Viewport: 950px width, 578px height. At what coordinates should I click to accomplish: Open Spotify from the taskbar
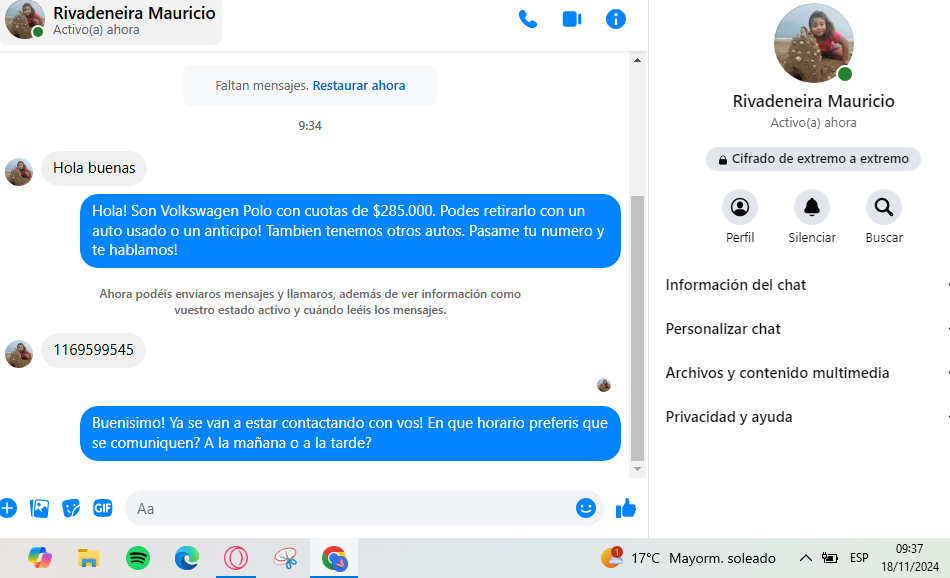point(138,558)
